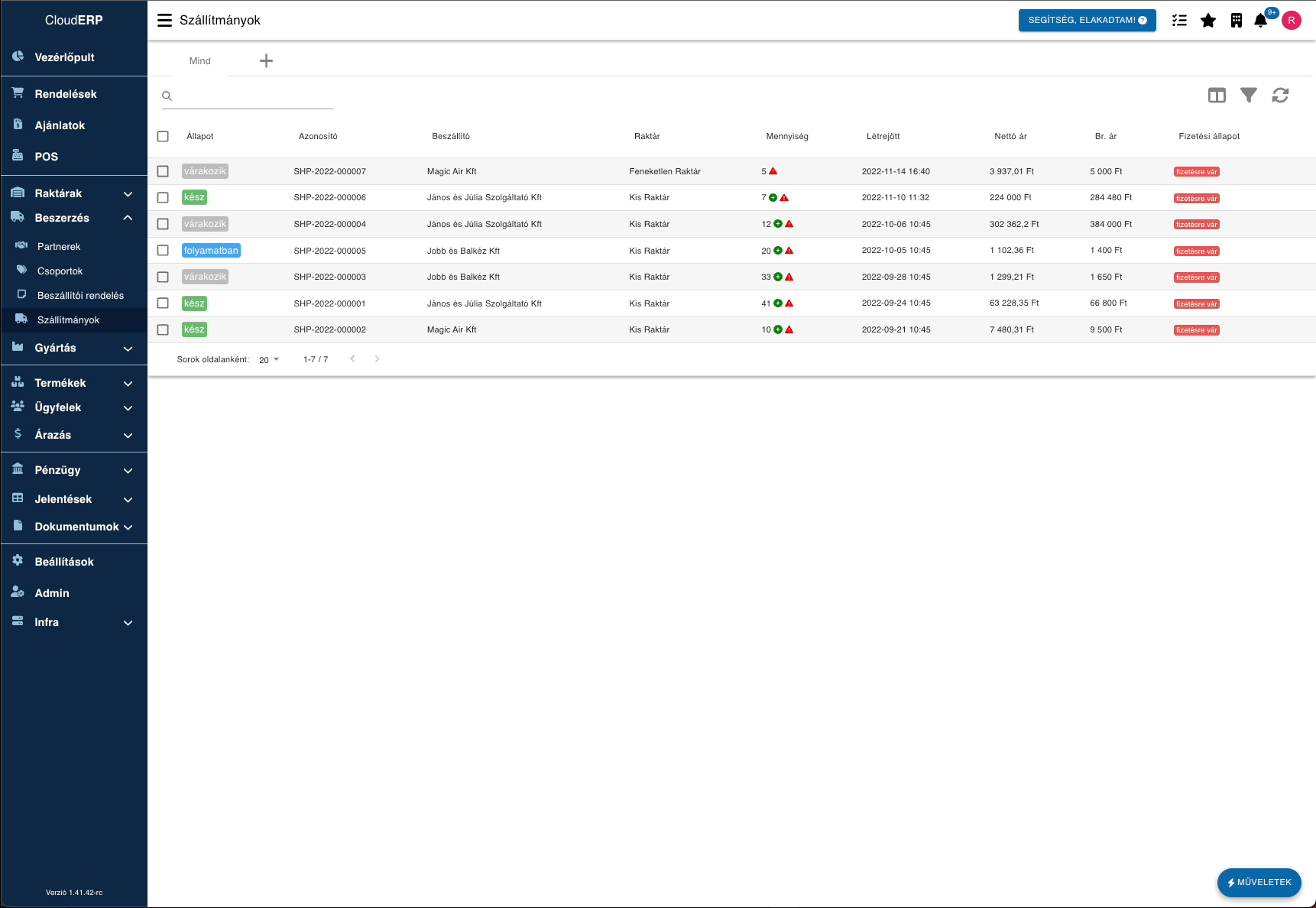Refresh the shipments table
This screenshot has height=908, width=1316.
point(1280,95)
